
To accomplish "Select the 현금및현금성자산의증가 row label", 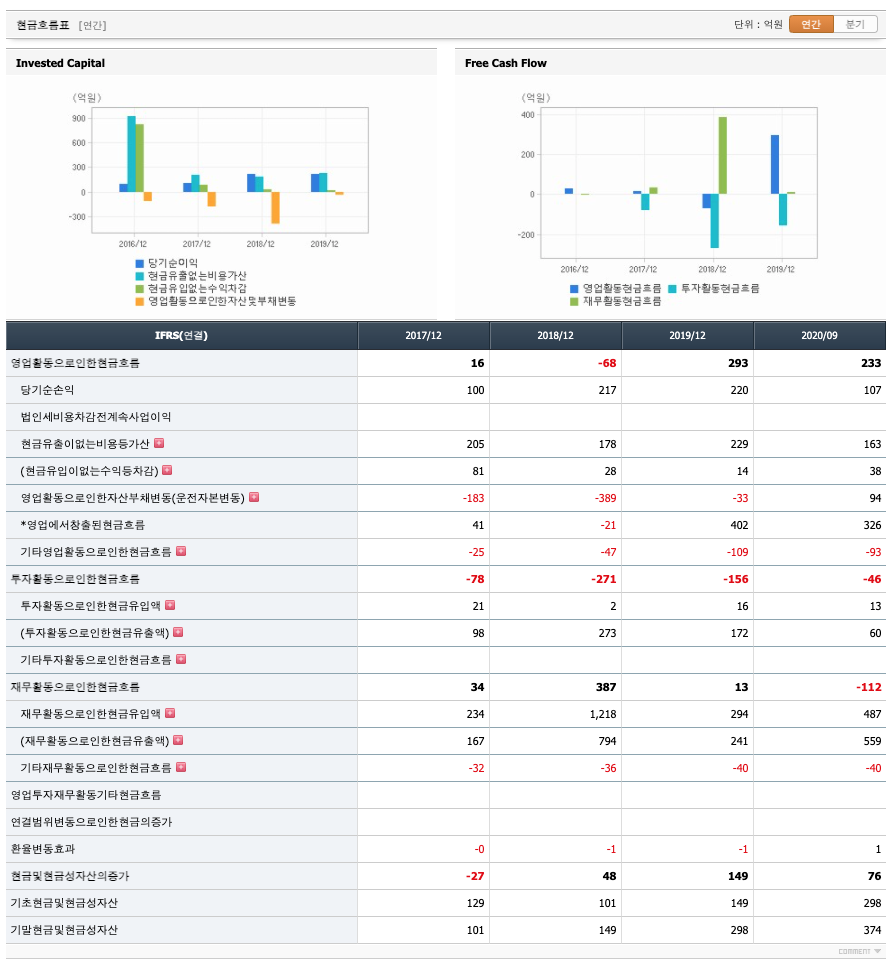I will [70, 876].
